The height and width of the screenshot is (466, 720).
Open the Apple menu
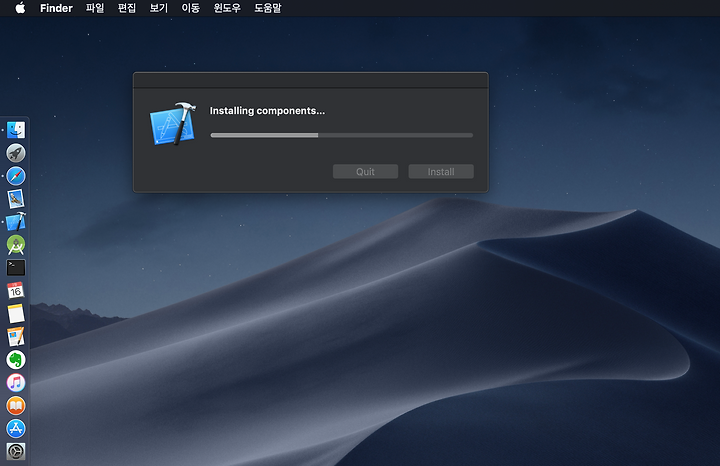pos(20,8)
